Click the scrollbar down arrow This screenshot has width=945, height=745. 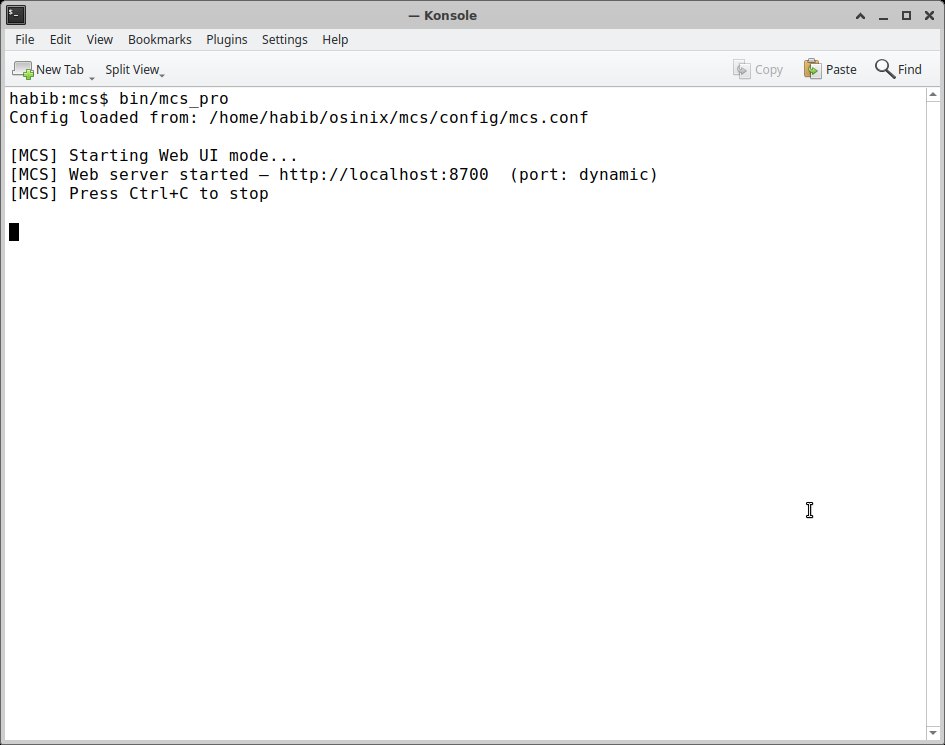pos(933,733)
